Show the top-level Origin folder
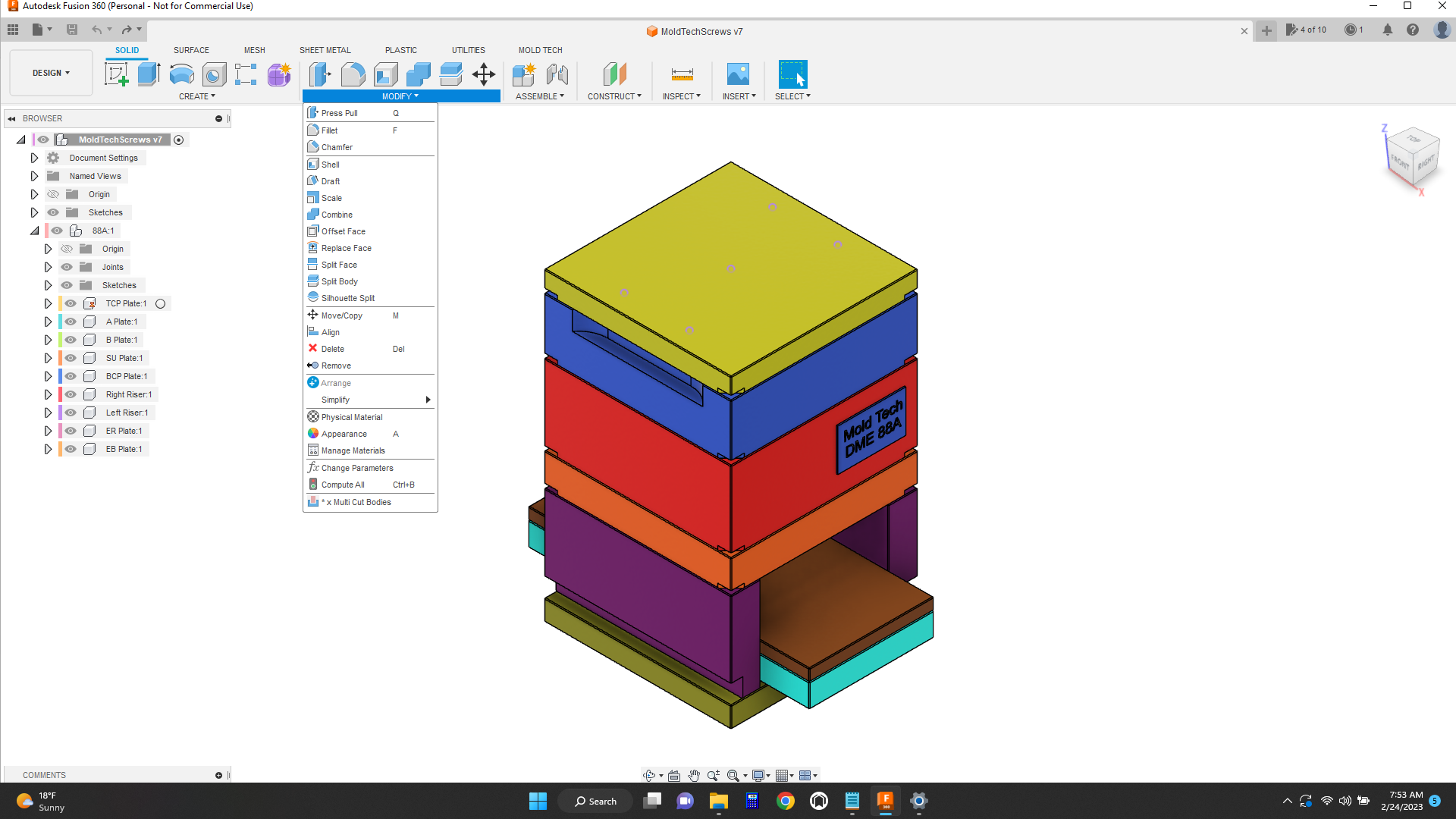The width and height of the screenshot is (1456, 819). click(x=53, y=194)
